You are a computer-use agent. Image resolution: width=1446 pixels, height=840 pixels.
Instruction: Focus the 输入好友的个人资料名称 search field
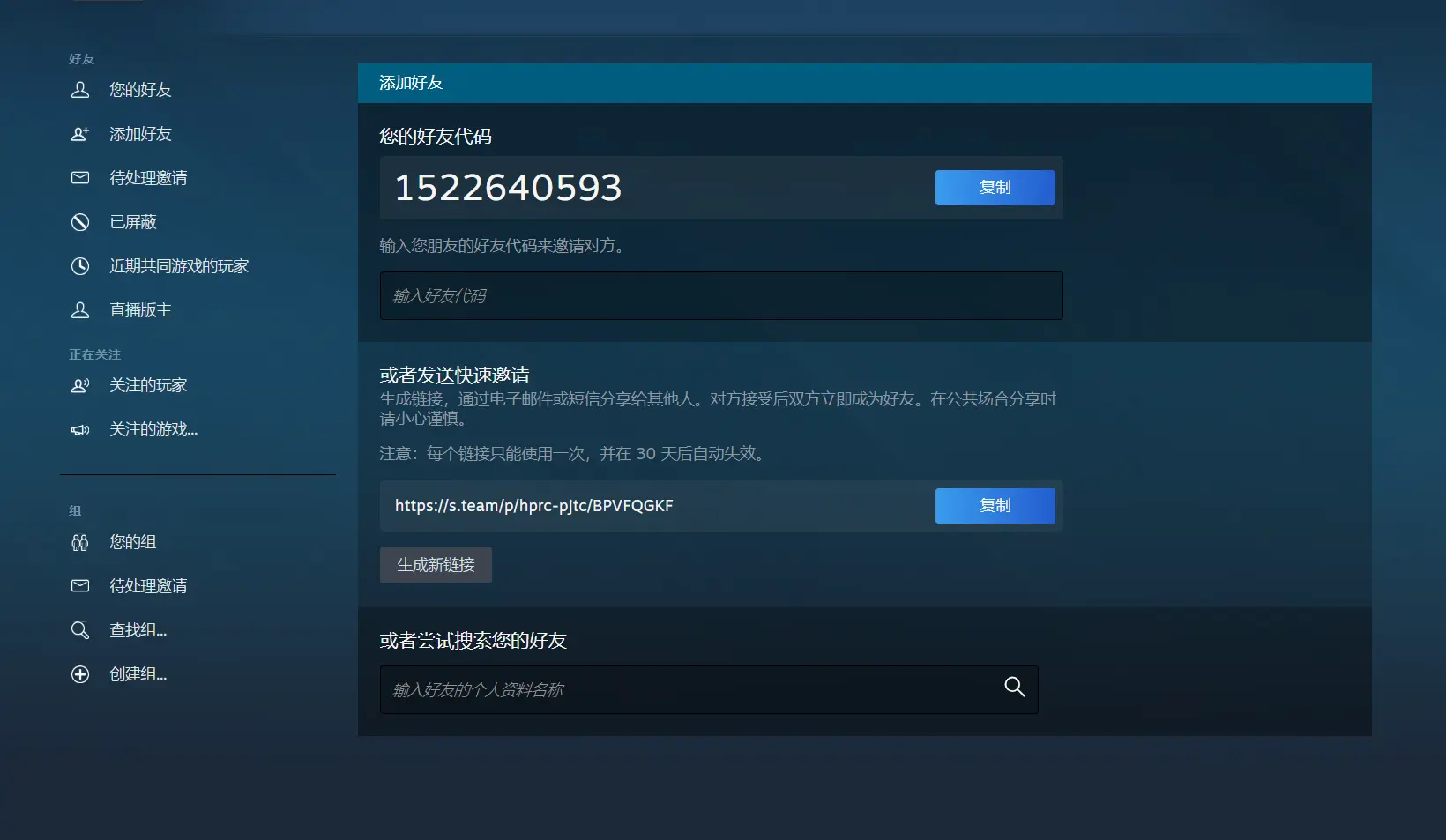(709, 689)
